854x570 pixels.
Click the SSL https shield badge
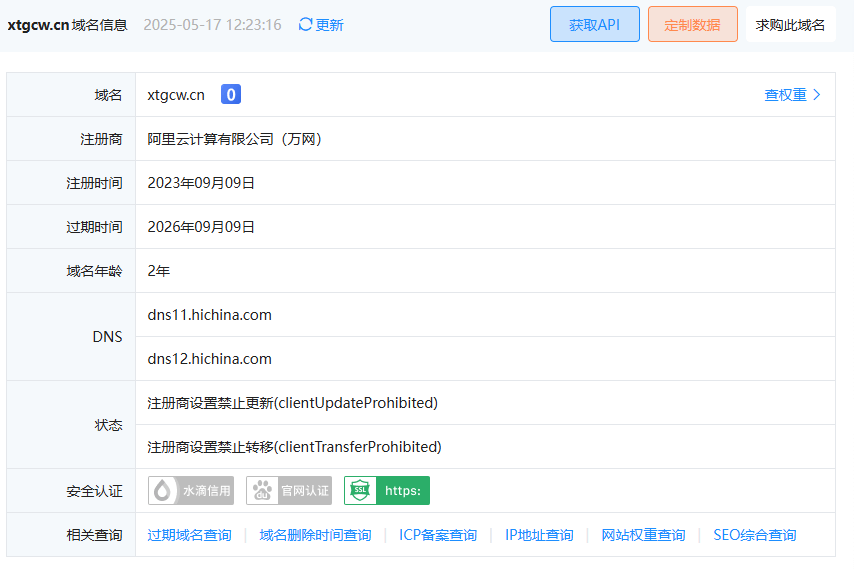[x=387, y=491]
